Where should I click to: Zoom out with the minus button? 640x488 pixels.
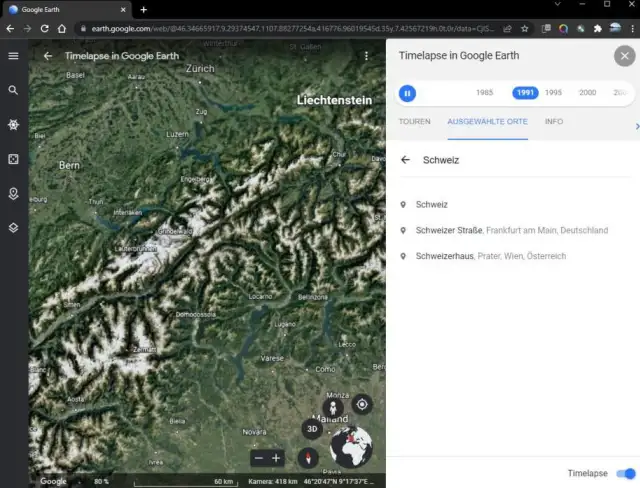click(x=259, y=458)
